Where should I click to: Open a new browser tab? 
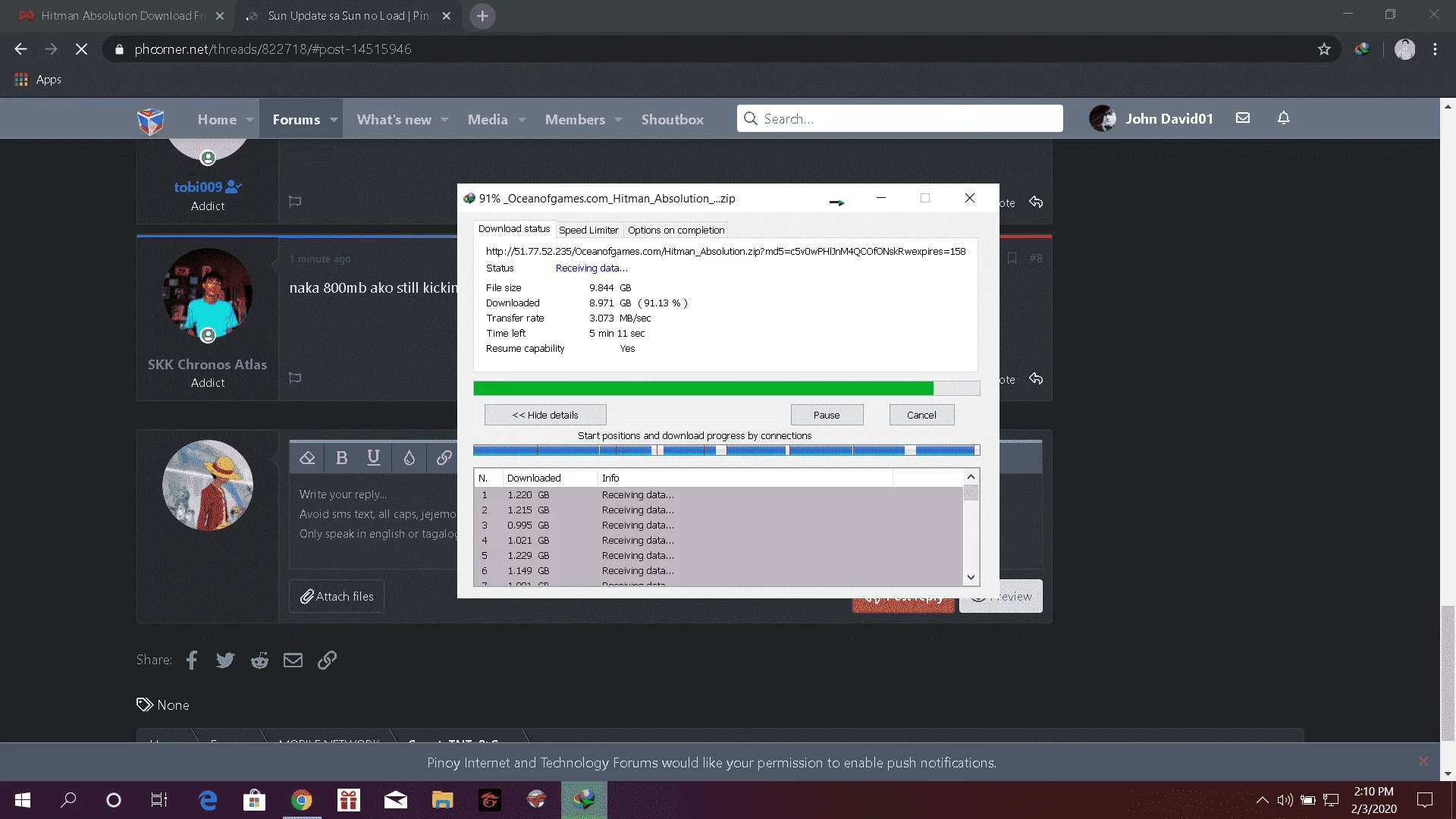click(482, 16)
